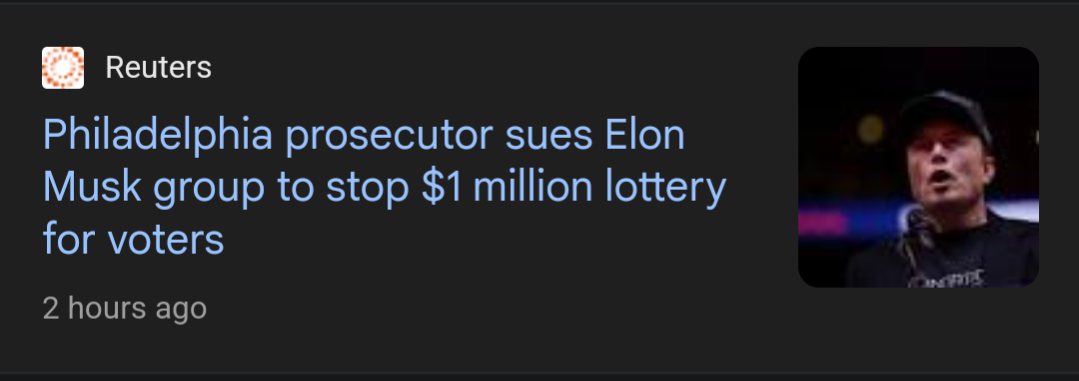This screenshot has height=381, width=1079.
Task: Click the Reuters orange dotted logo icon
Action: click(63, 67)
